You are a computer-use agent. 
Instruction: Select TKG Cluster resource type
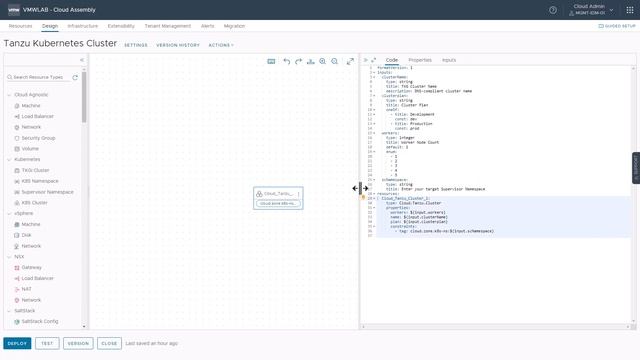coord(32,170)
